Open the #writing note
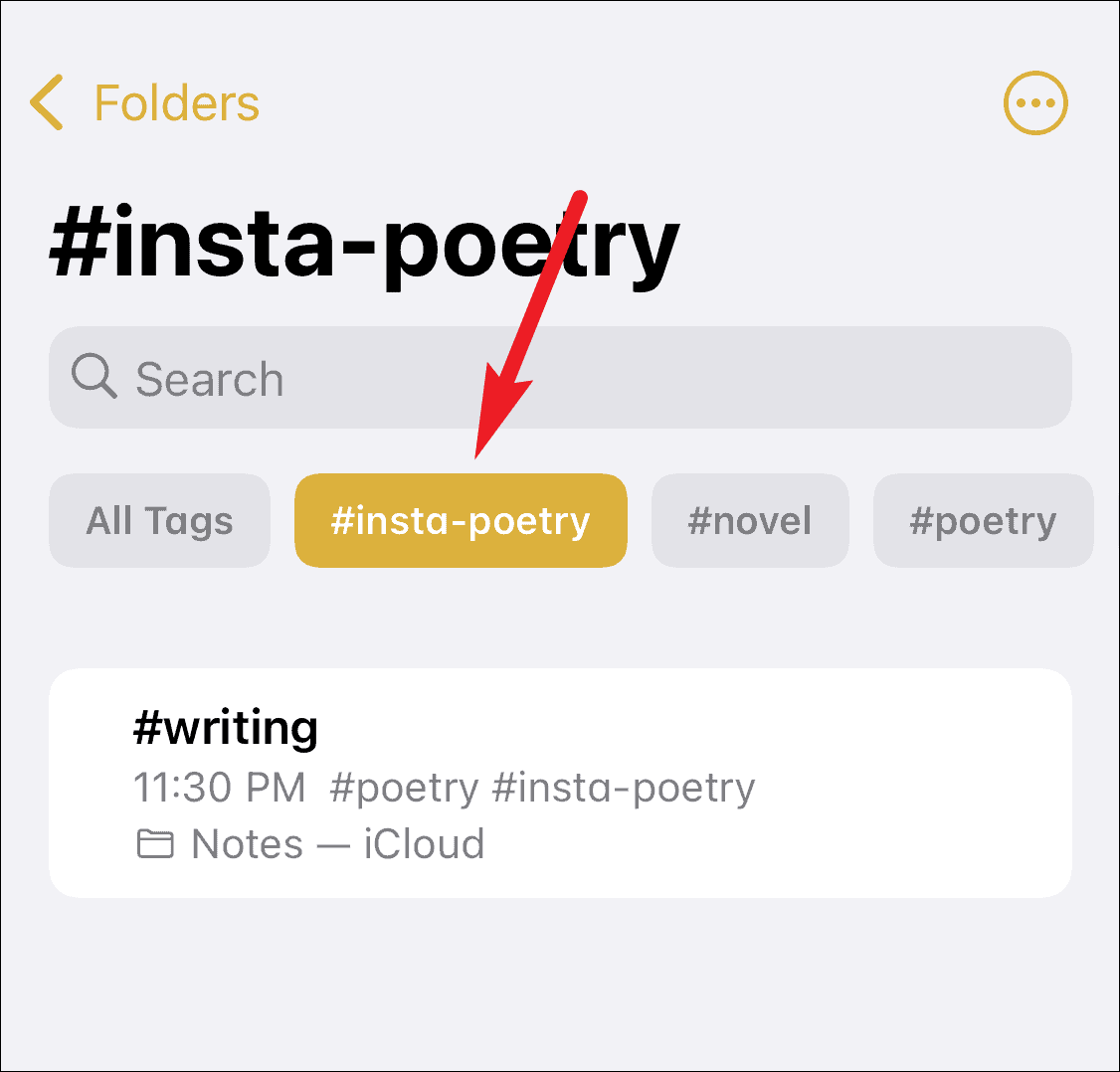This screenshot has width=1120, height=1072. 560,784
